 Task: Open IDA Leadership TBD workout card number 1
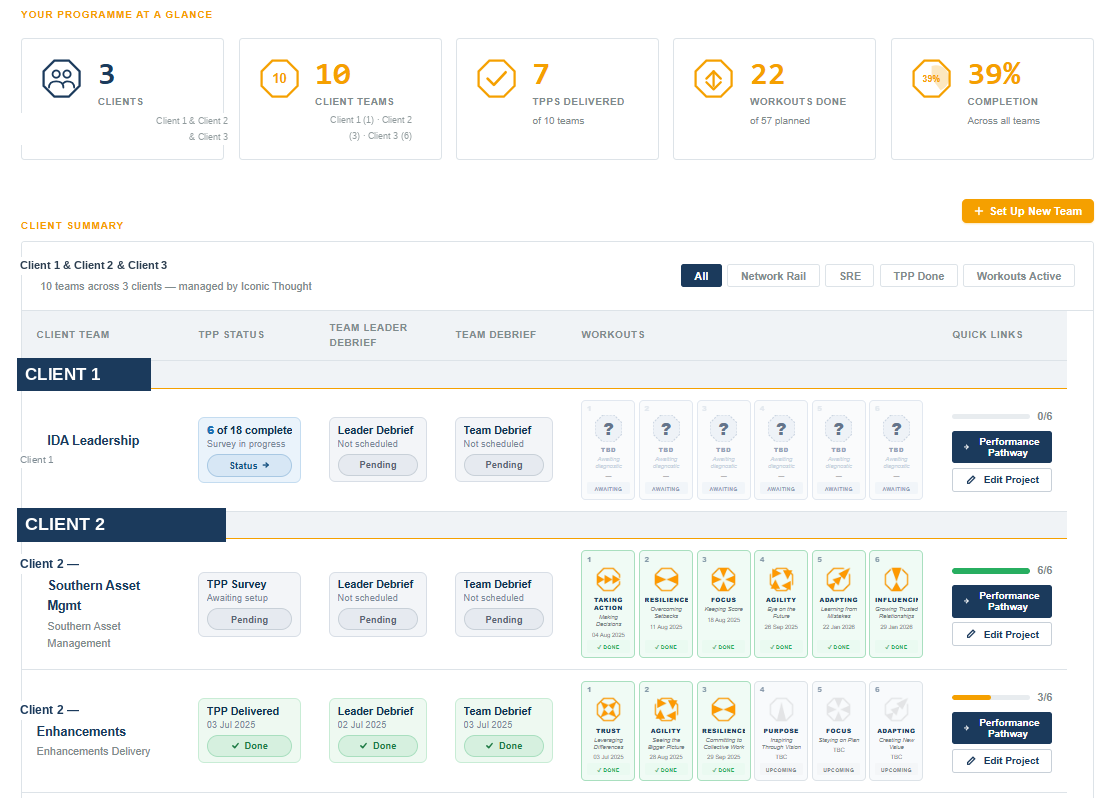pyautogui.click(x=608, y=450)
